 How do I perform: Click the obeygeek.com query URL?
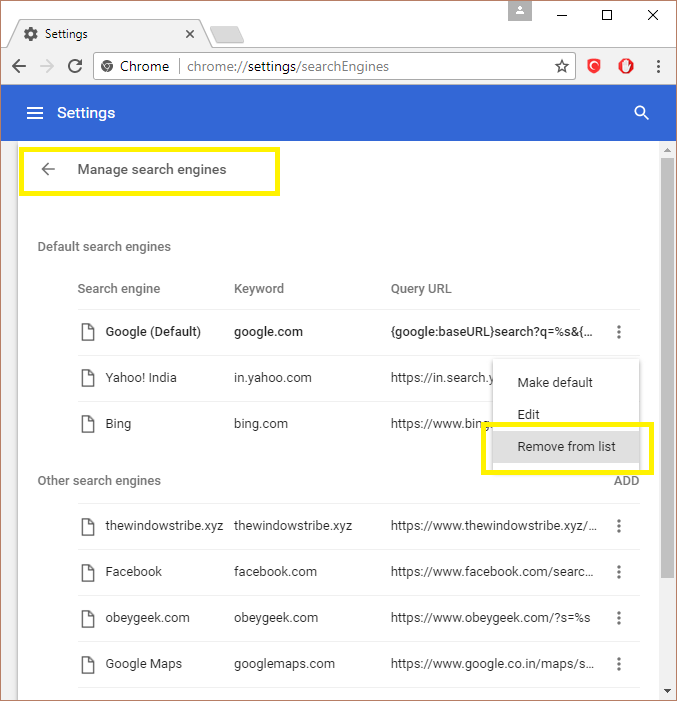click(x=491, y=618)
